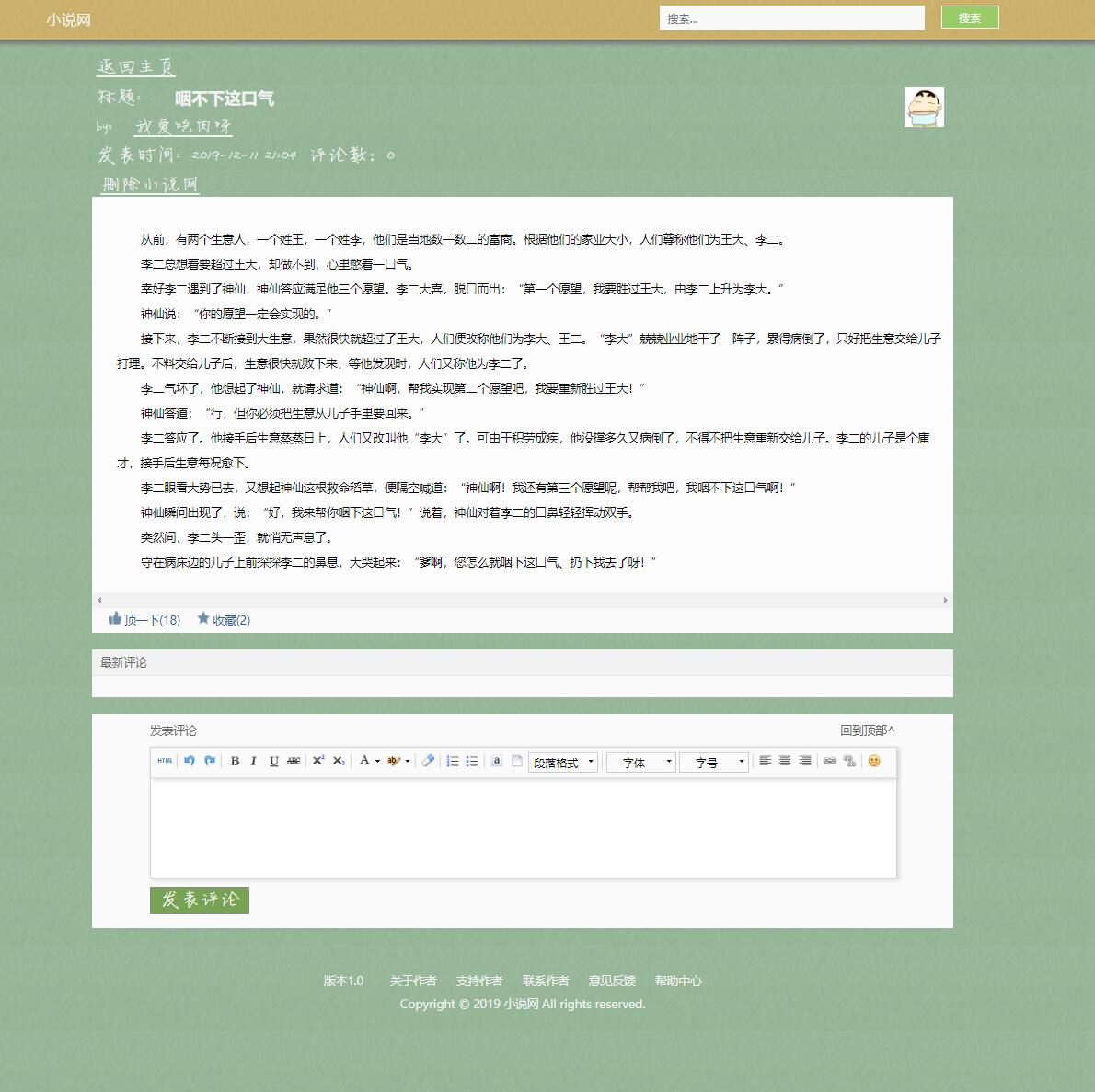The width and height of the screenshot is (1095, 1092).
Task: Open the 返回主页 link
Action: pyautogui.click(x=134, y=65)
